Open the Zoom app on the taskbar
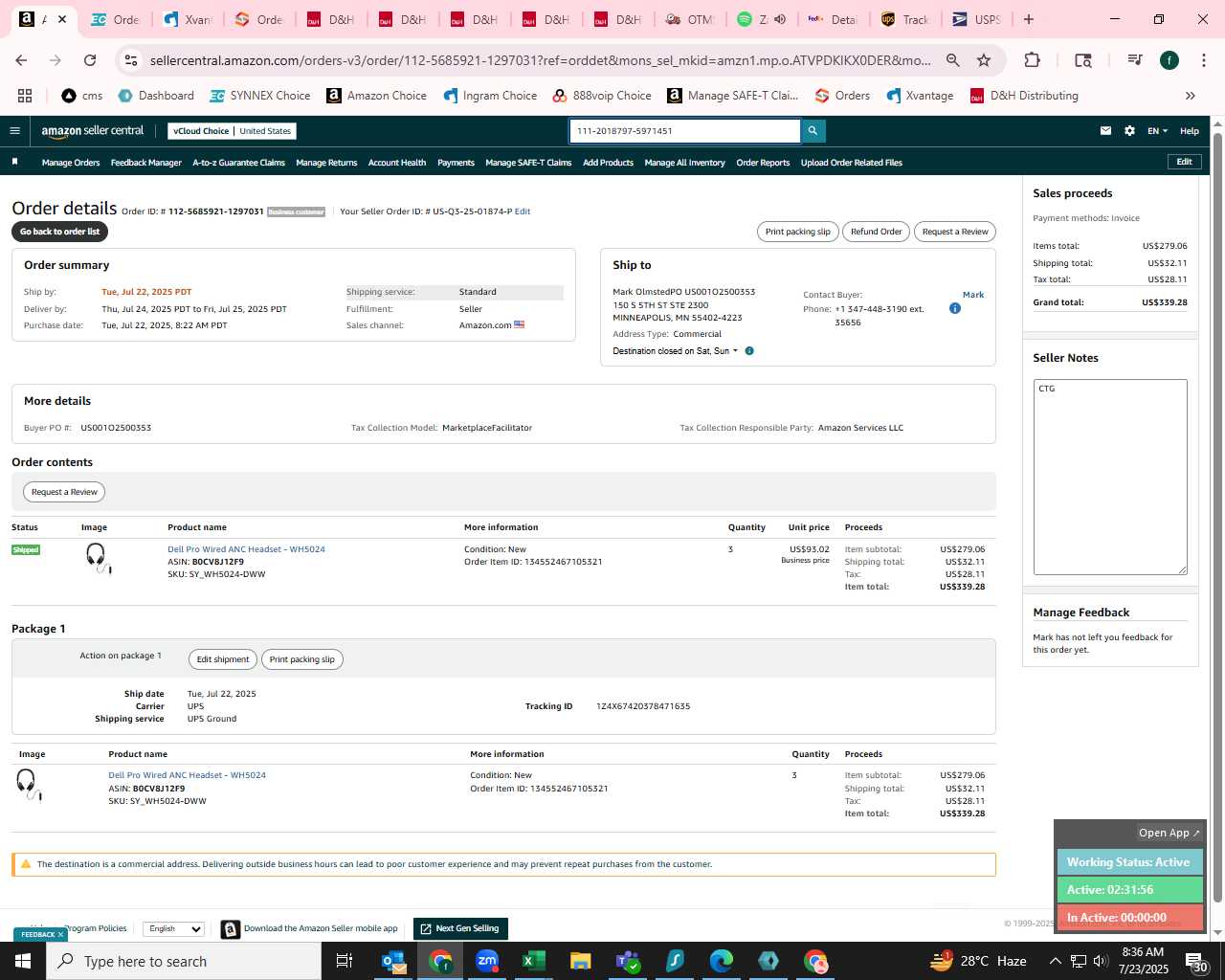The width and height of the screenshot is (1225, 980). point(487,961)
